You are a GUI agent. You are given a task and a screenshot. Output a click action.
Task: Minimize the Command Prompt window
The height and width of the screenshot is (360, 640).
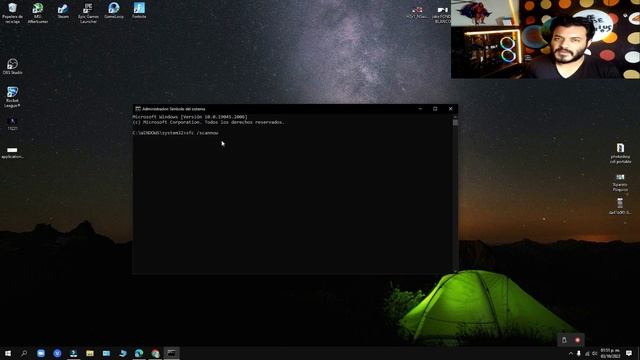420,109
